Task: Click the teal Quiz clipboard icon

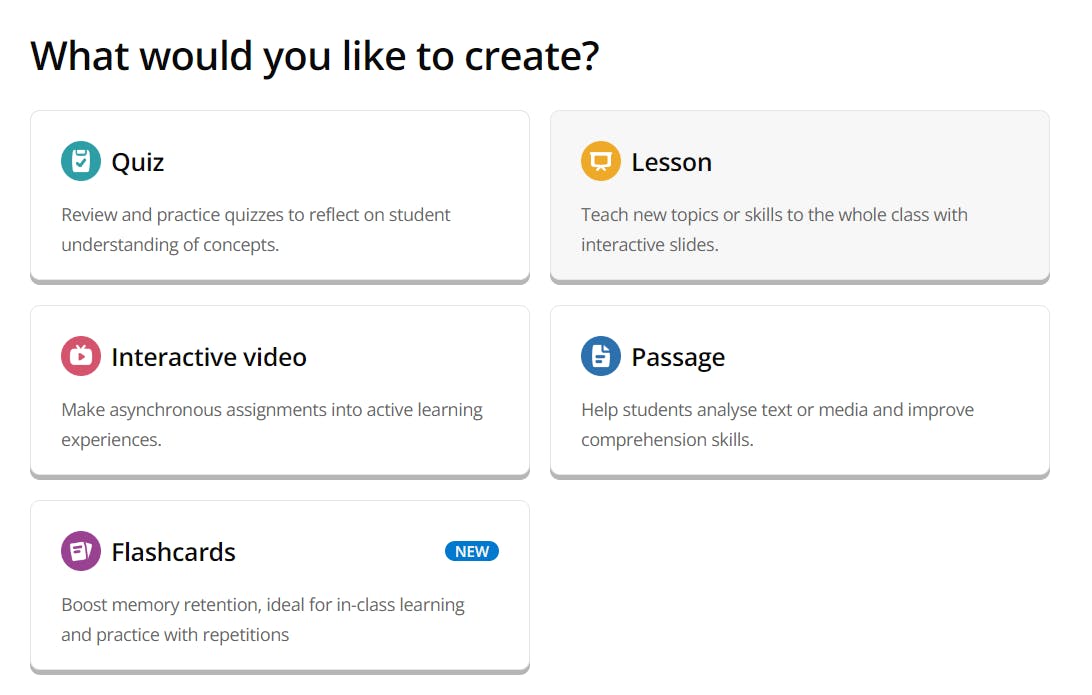Action: pos(81,161)
